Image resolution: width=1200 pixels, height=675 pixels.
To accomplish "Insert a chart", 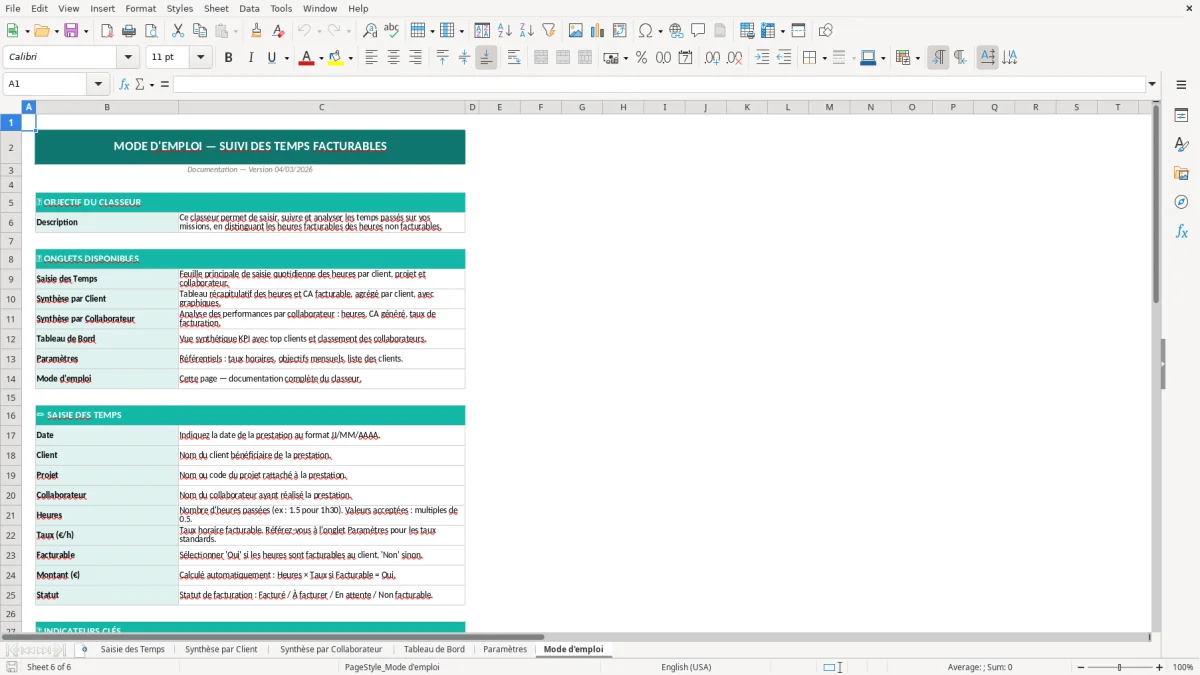I will click(598, 31).
